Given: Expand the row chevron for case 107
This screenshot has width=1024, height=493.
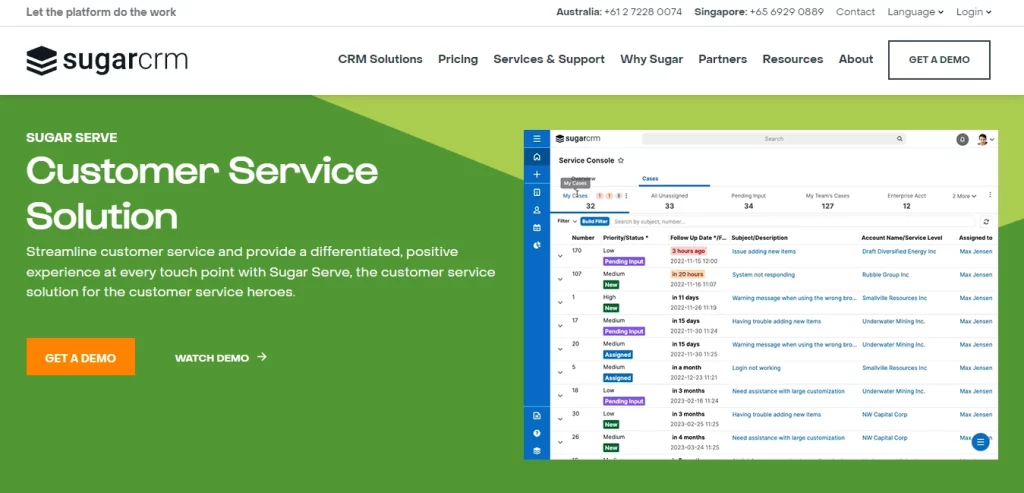Looking at the screenshot, I should [x=560, y=279].
